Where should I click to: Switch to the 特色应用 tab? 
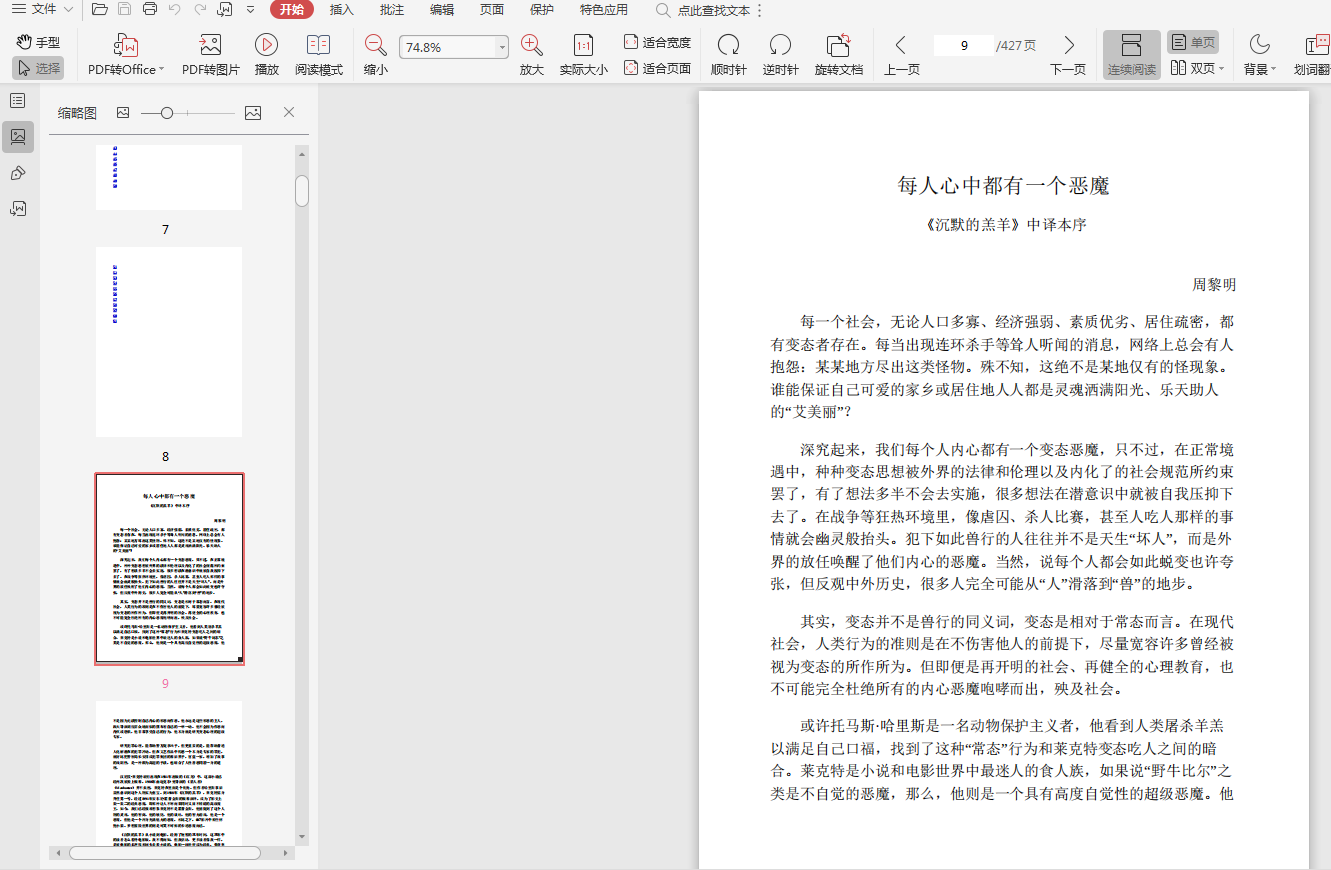[604, 10]
